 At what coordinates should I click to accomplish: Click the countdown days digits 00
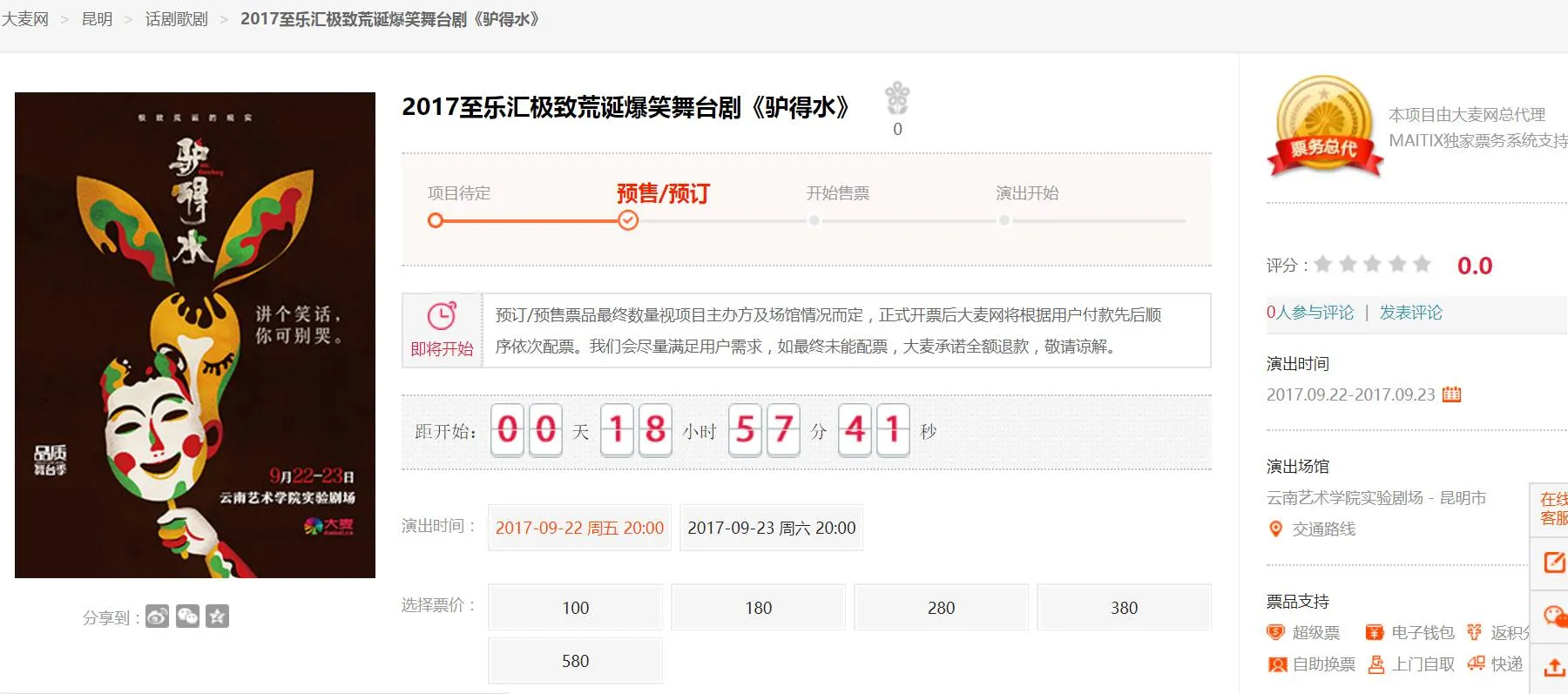tap(526, 430)
